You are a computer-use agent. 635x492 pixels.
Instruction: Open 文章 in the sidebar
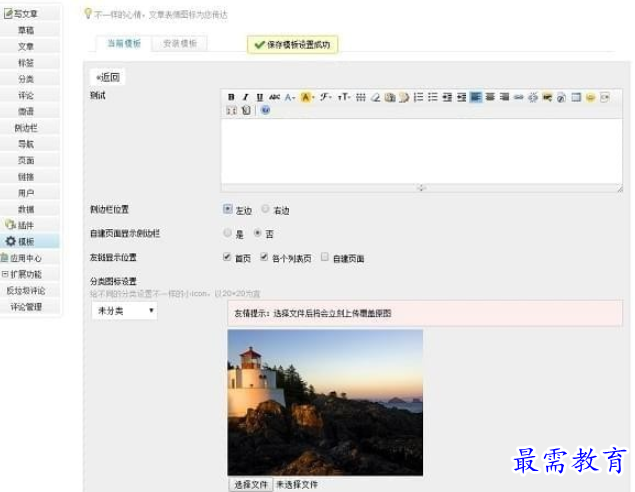click(x=26, y=47)
